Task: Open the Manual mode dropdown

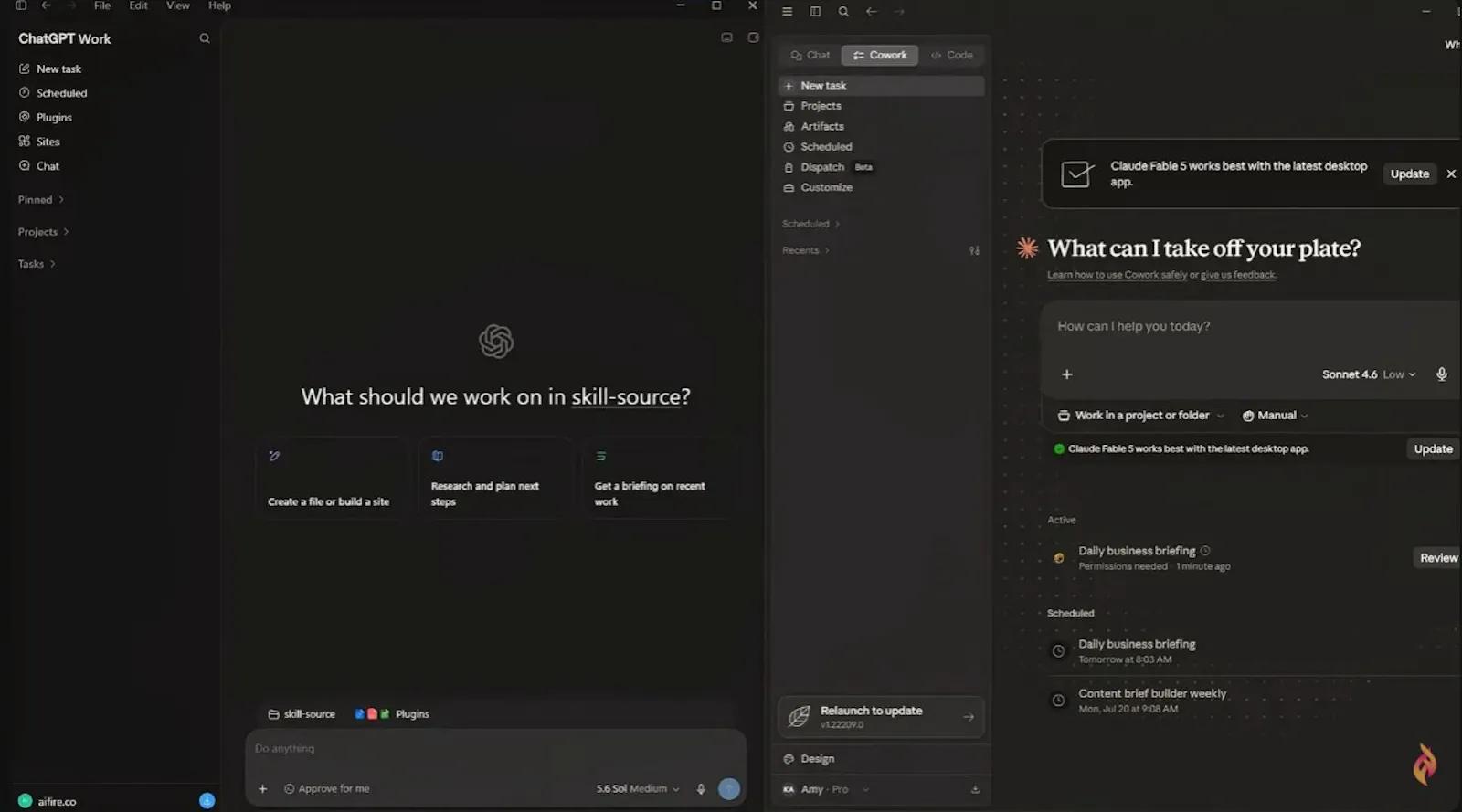Action: (1276, 416)
